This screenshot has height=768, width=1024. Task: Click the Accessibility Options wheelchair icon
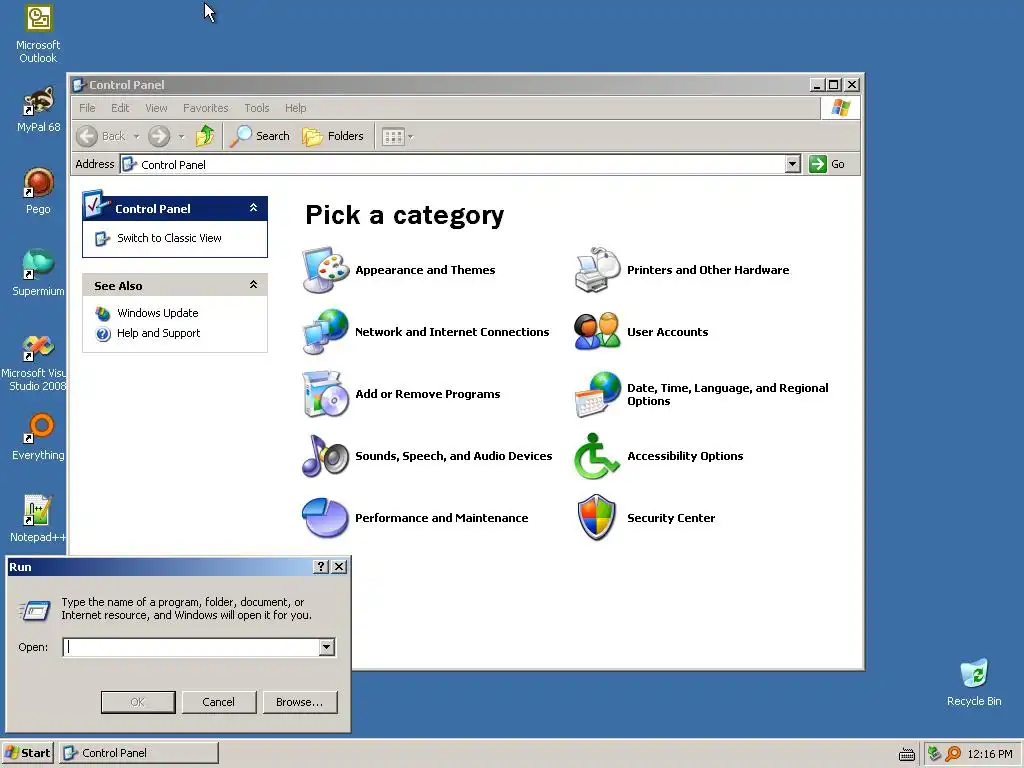(598, 456)
